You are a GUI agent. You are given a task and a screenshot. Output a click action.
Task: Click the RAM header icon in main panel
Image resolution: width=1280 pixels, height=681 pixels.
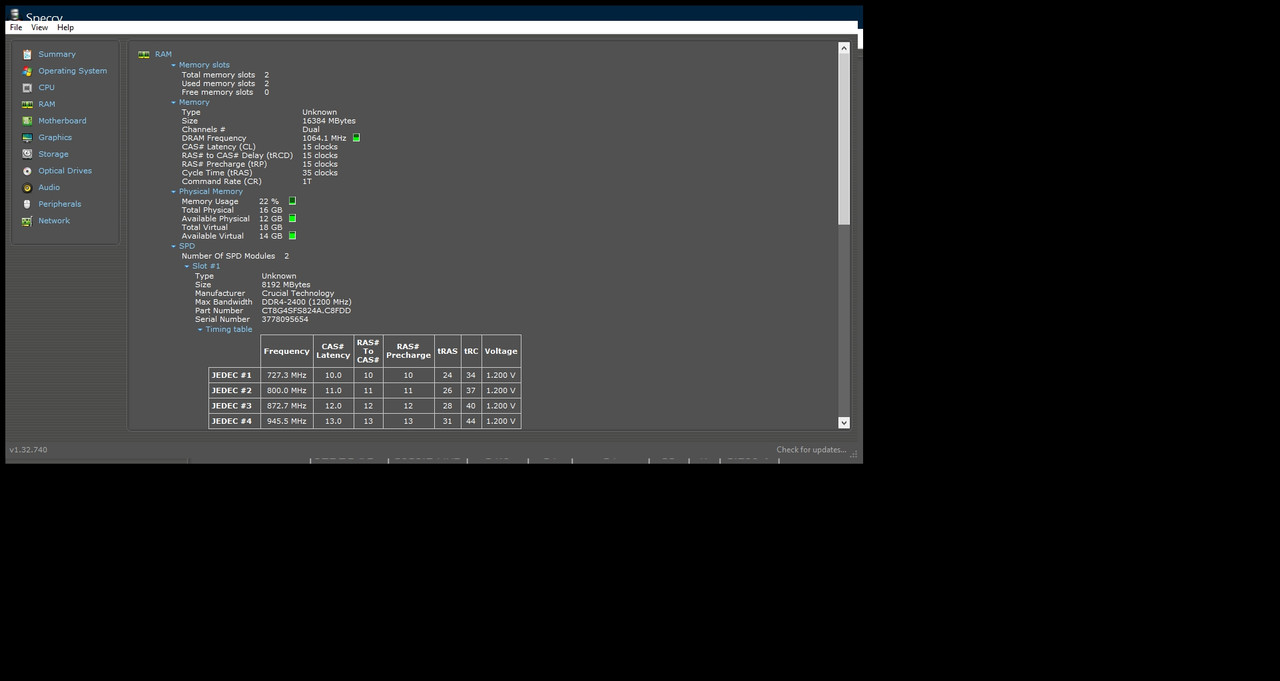pos(144,54)
